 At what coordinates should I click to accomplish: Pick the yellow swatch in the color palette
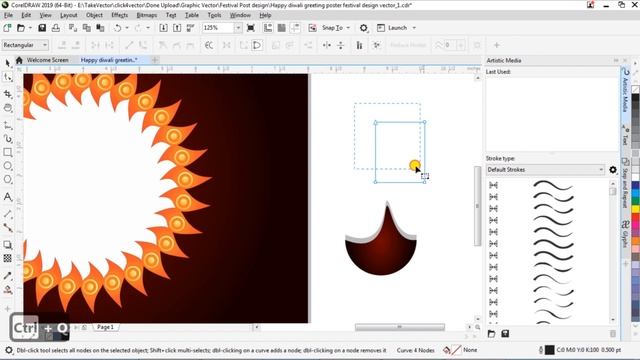click(x=636, y=209)
